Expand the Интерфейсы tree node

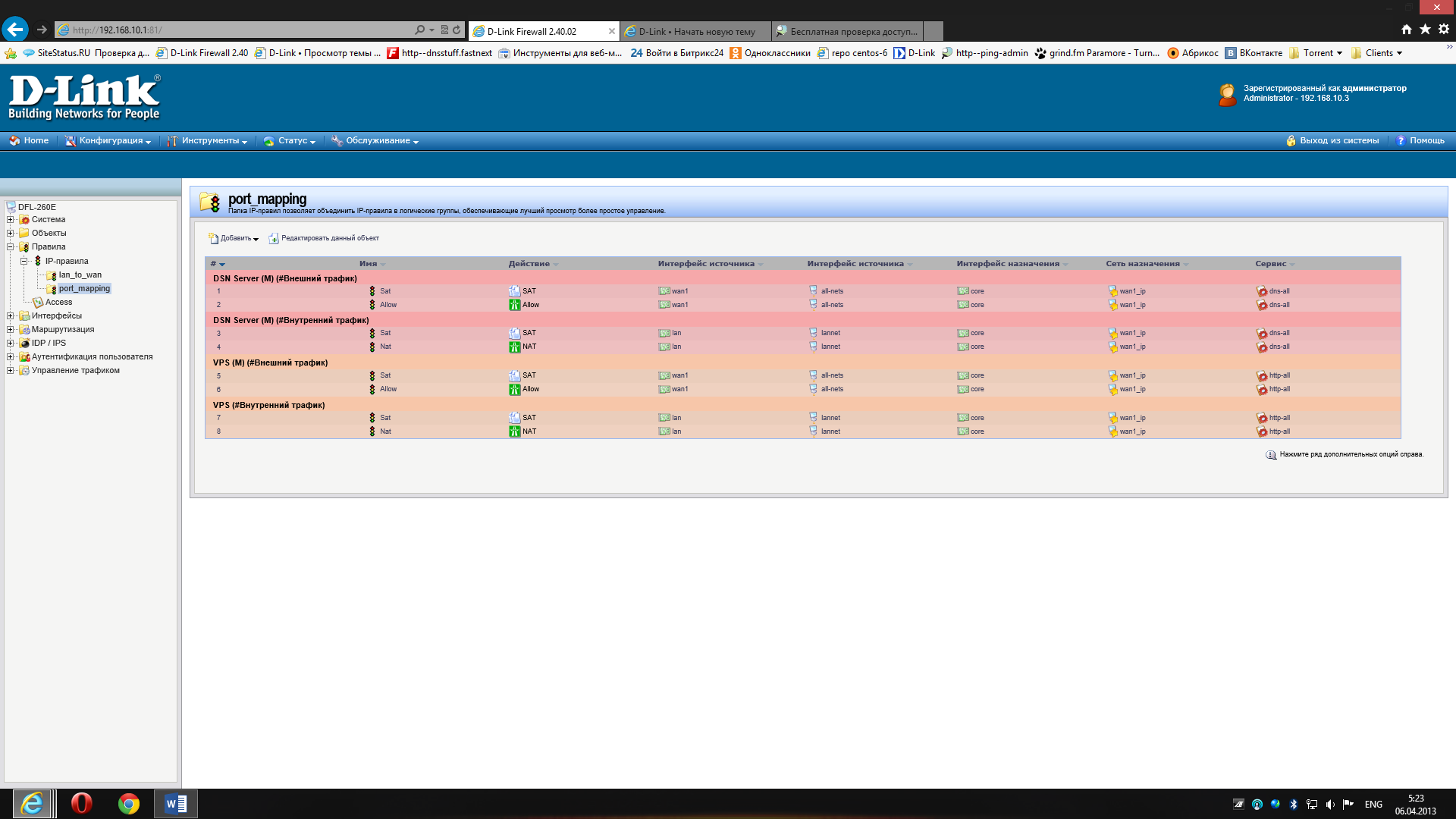point(11,316)
